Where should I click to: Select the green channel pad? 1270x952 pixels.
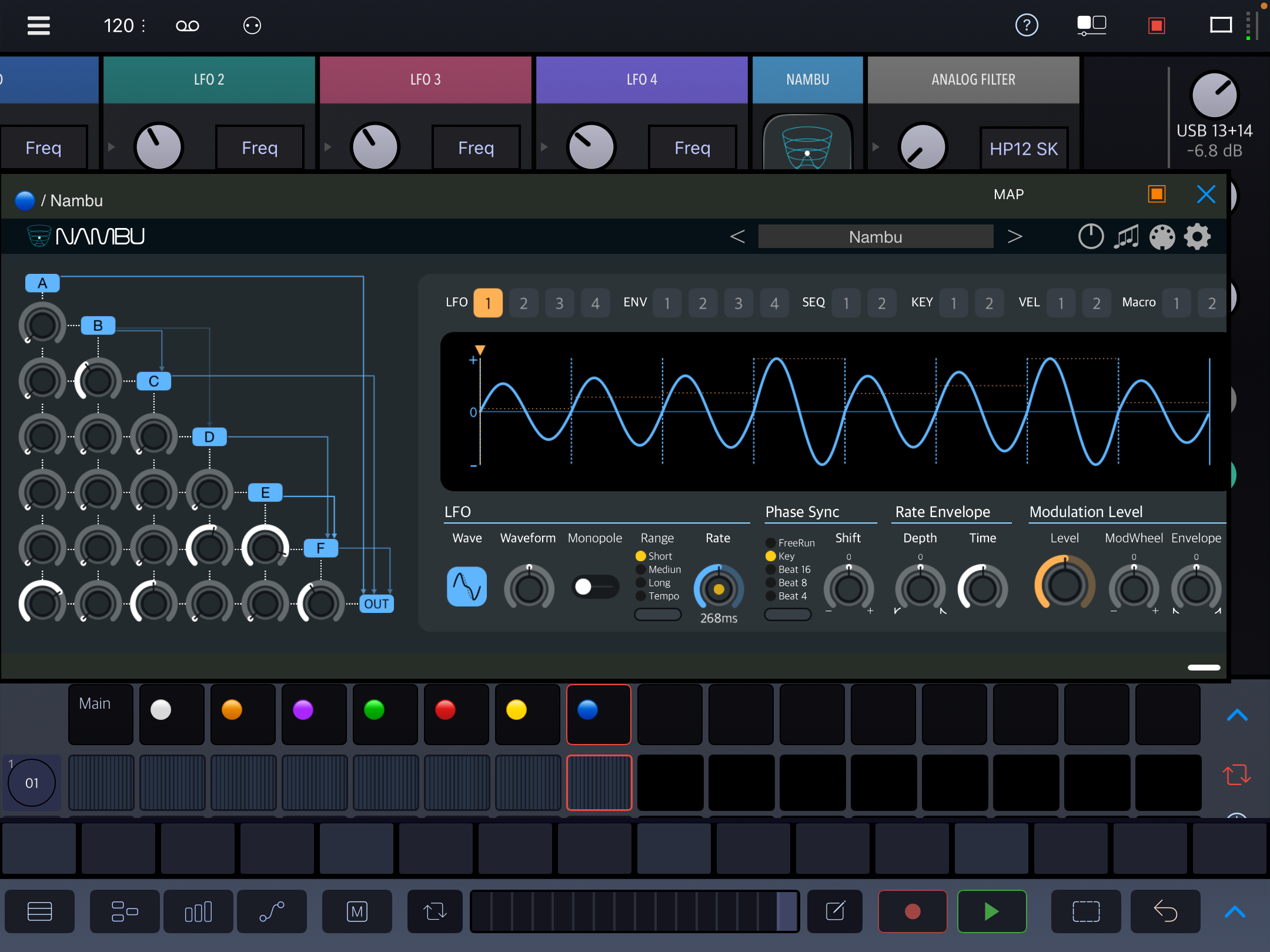[x=386, y=714]
